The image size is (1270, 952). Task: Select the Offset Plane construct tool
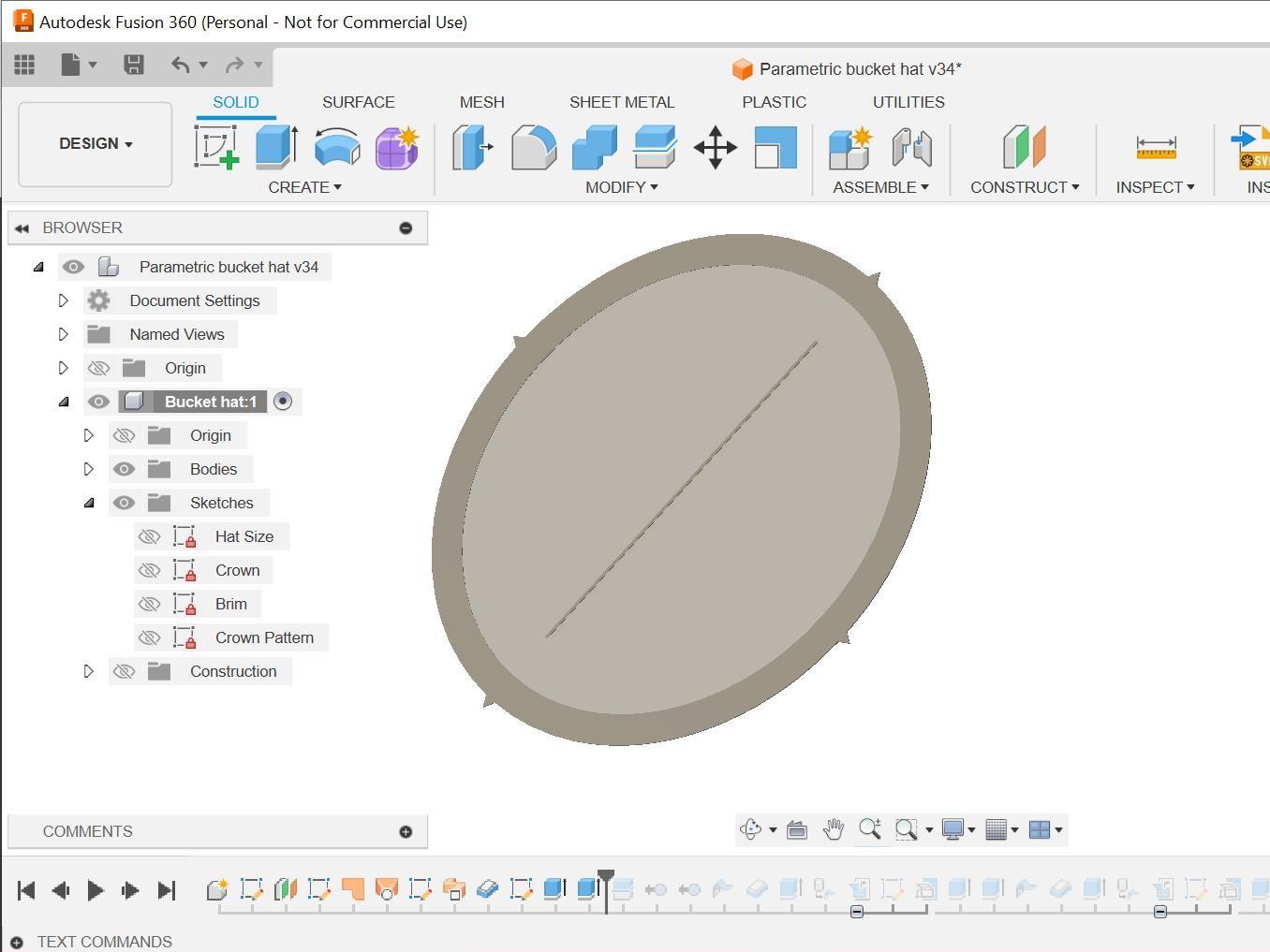coord(1024,148)
